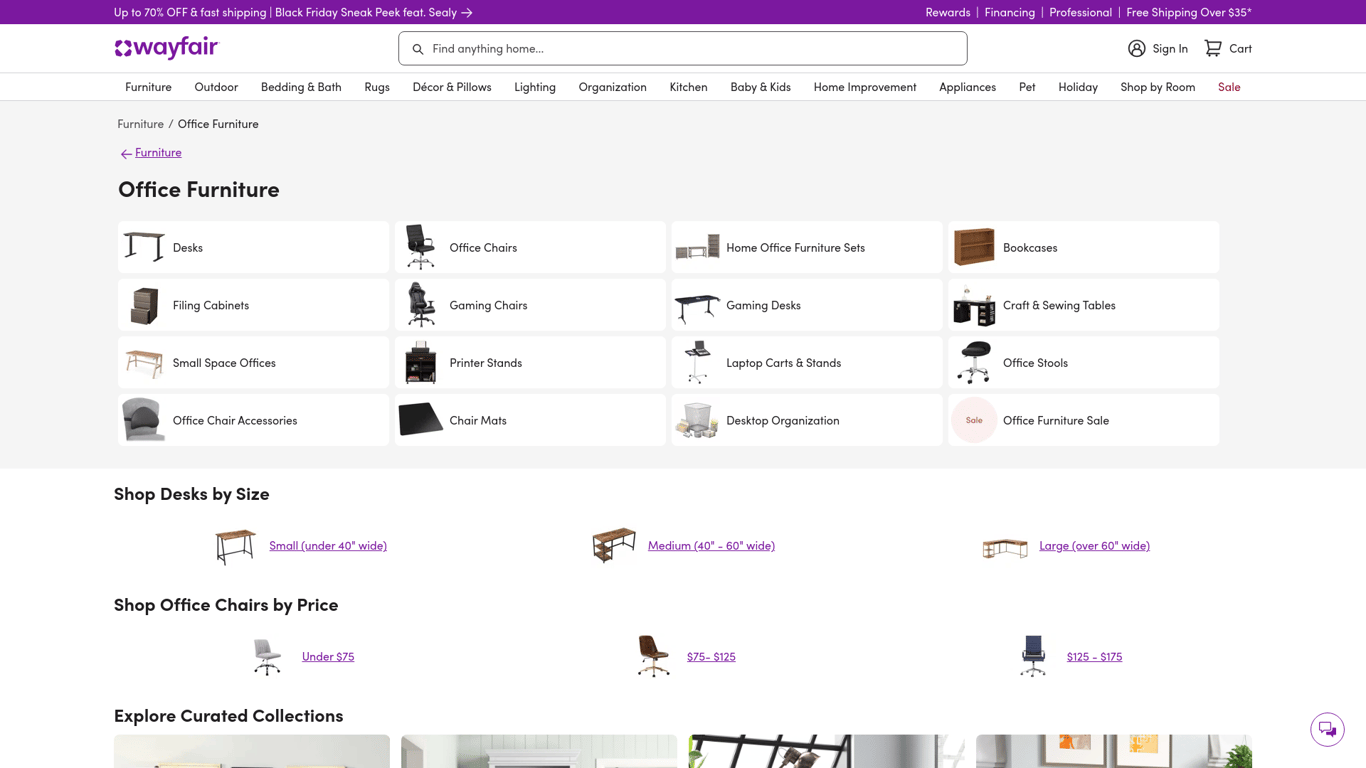Click the Wayfair logo
The image size is (1366, 768).
[x=166, y=48]
